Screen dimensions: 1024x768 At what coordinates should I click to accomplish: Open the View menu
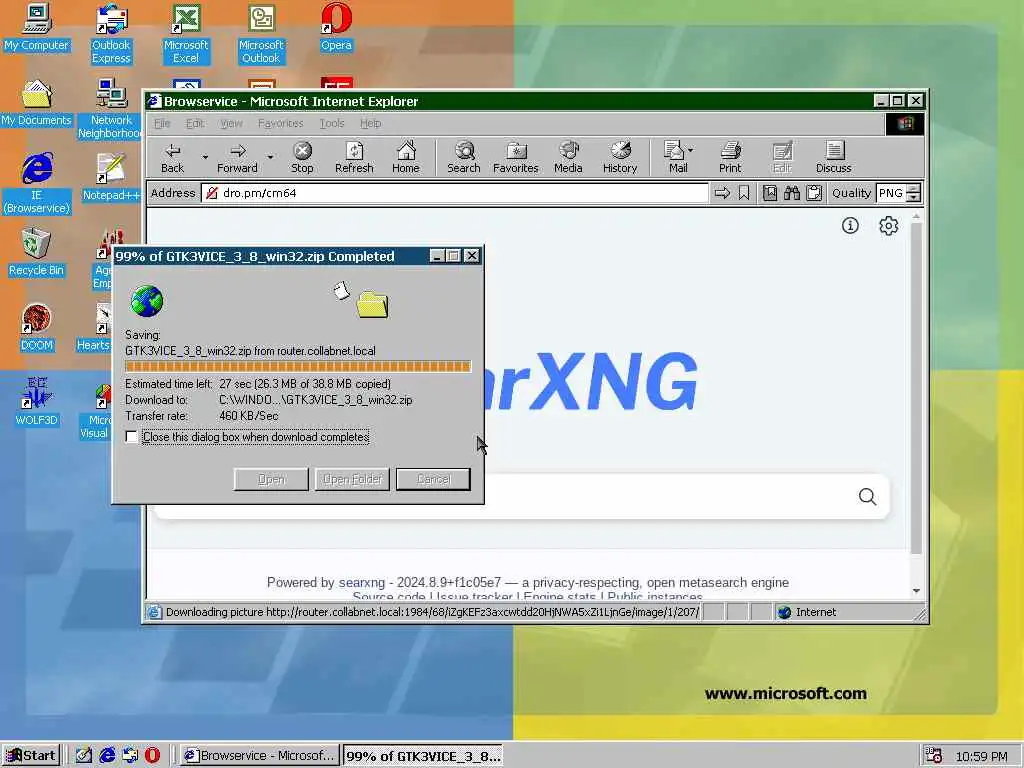tap(231, 123)
